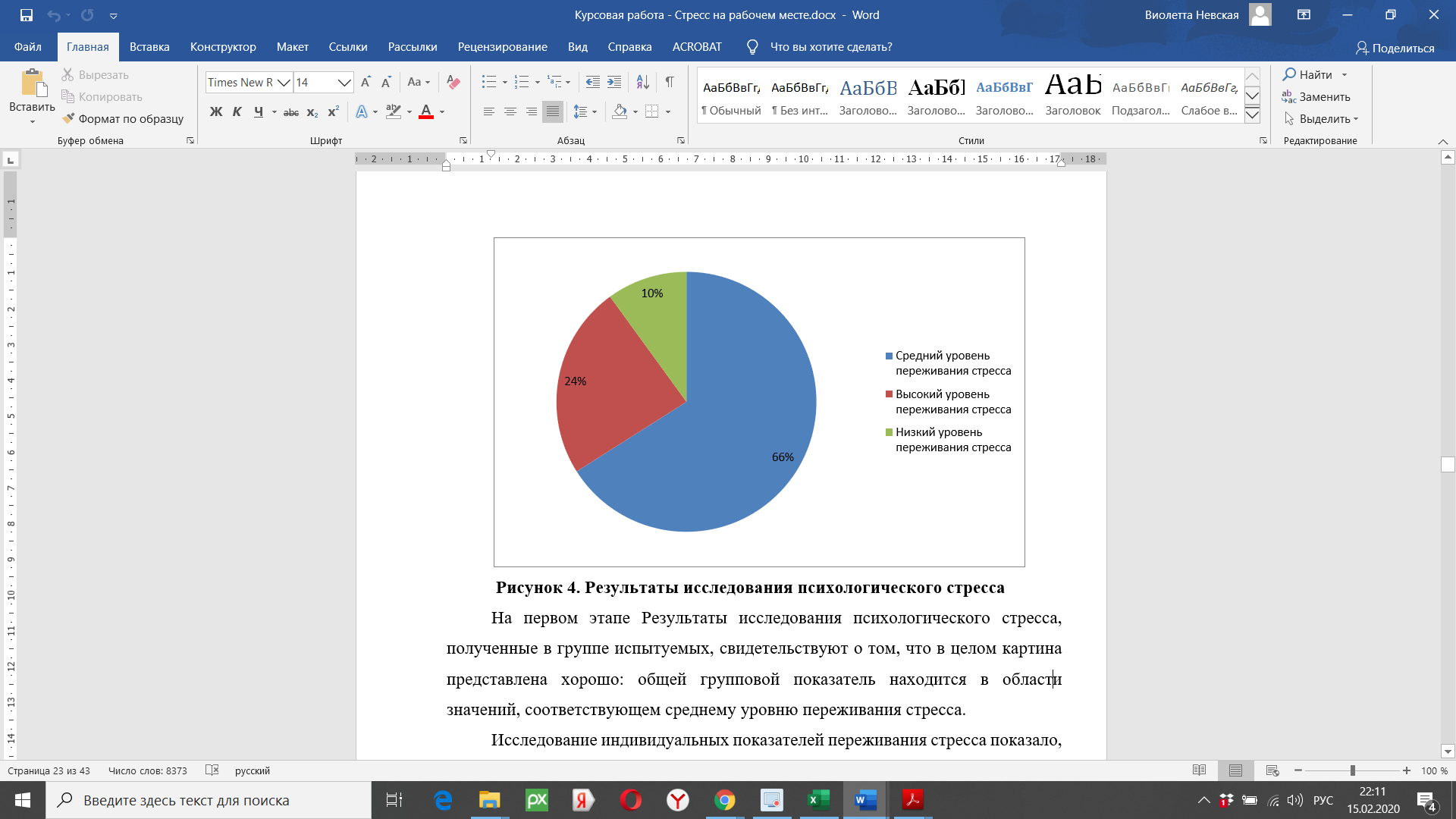Open Opera browser from the taskbar
1456x819 pixels.
[630, 800]
